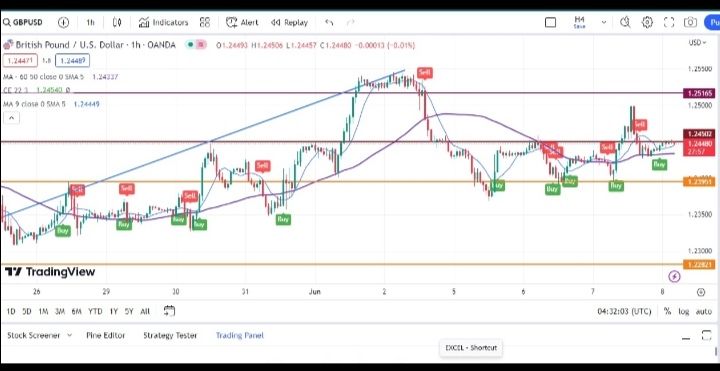Select the All date range
Image resolution: width=720 pixels, height=371 pixels.
click(145, 311)
